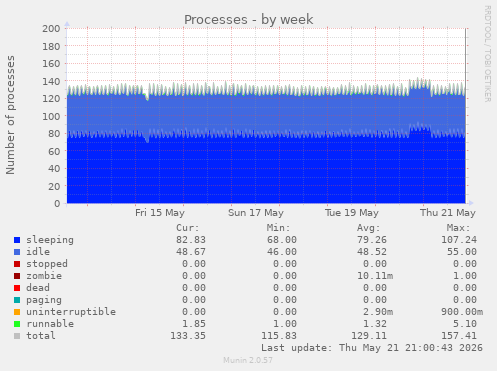Click the runnable legend color swatch
Screen dimensions: 497x371
coord(17,324)
